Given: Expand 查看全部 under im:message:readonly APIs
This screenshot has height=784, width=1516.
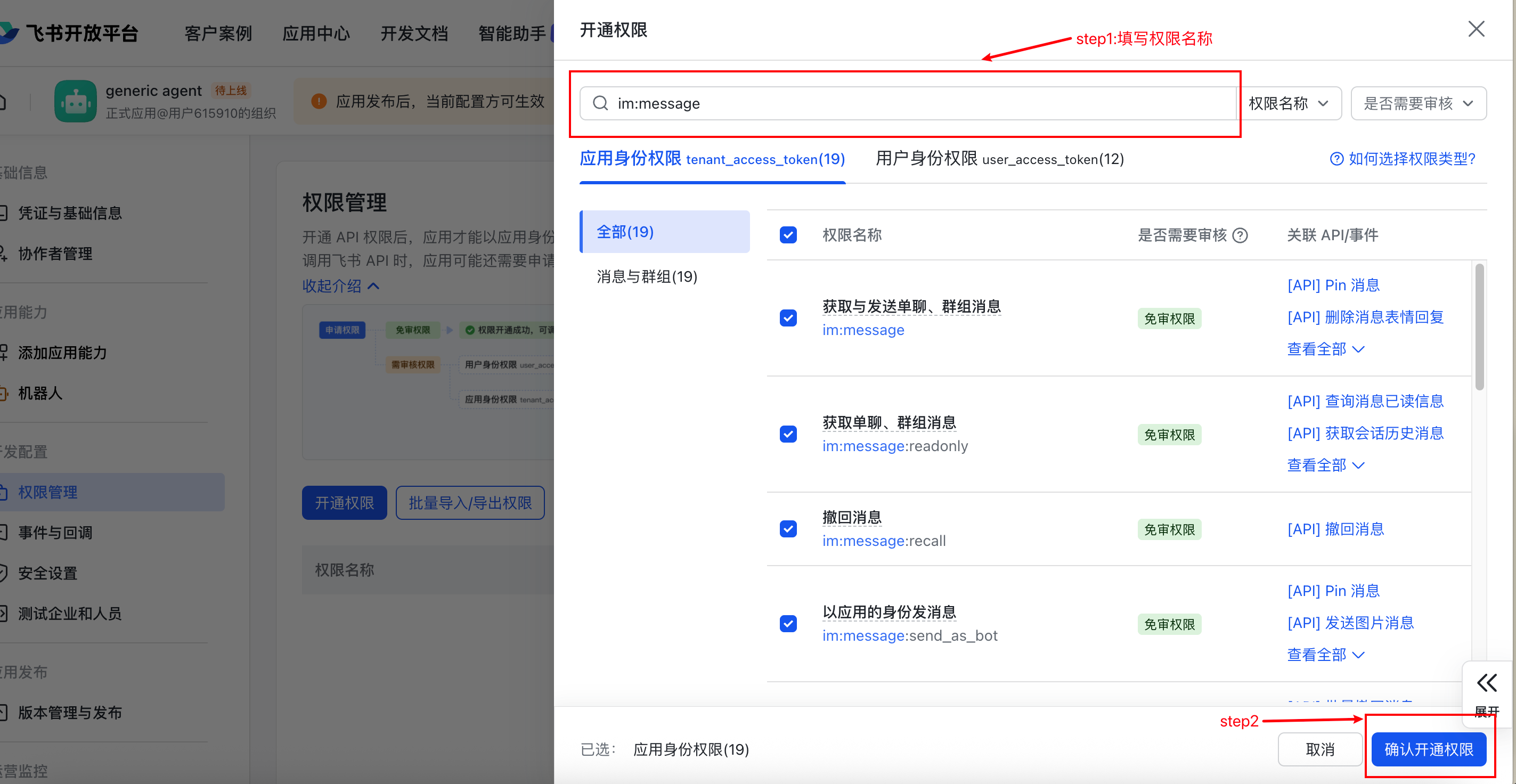Looking at the screenshot, I should pos(1325,465).
